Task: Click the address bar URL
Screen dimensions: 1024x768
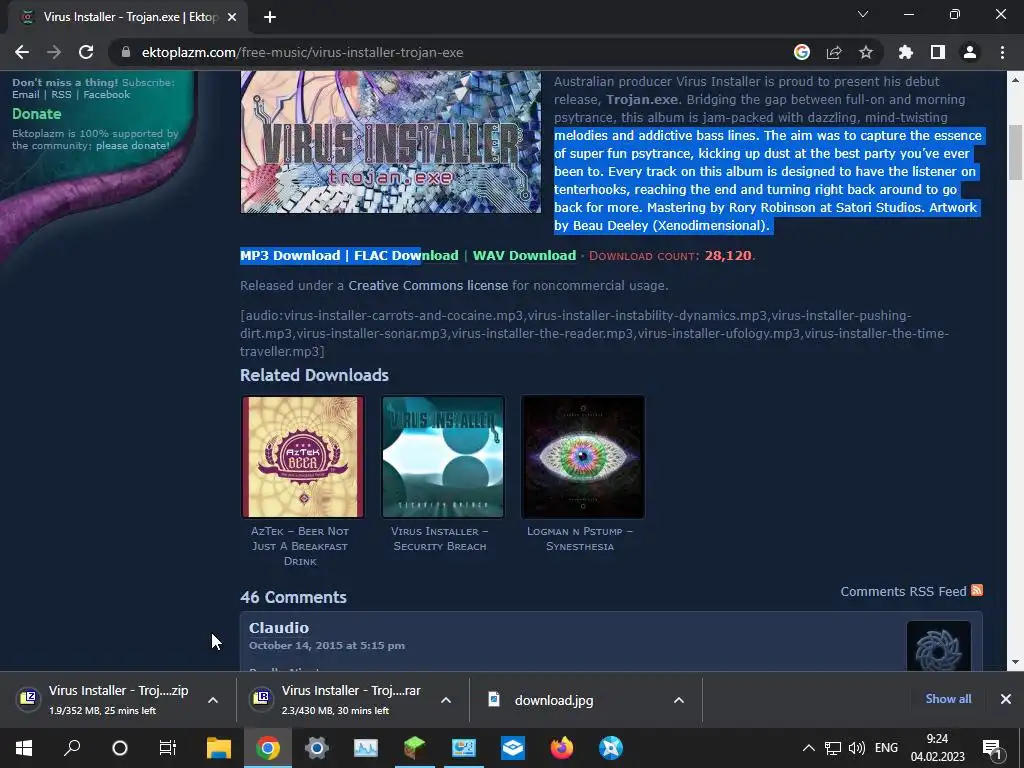Action: click(302, 52)
